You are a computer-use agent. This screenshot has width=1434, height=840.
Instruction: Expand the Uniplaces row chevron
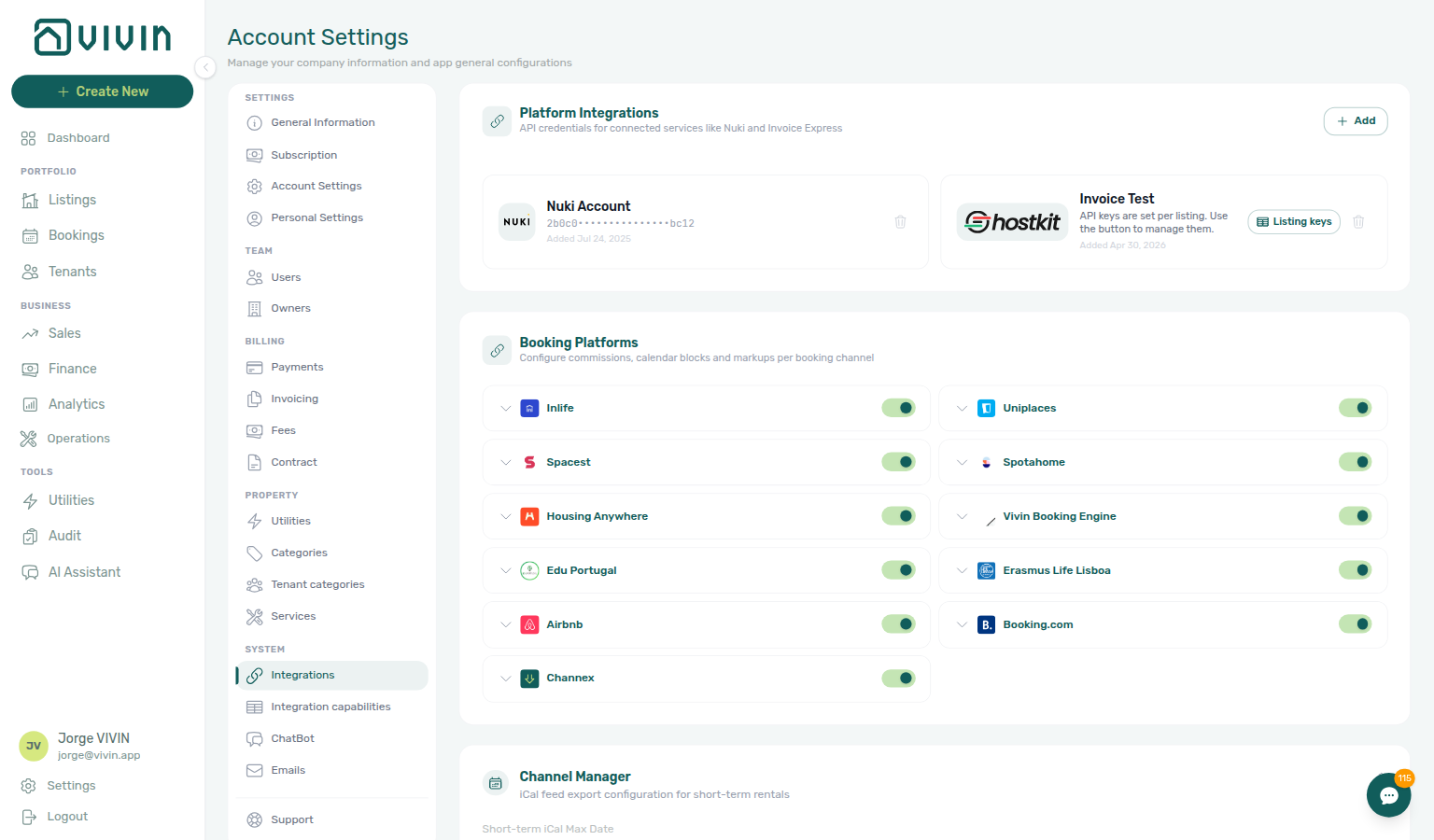click(x=962, y=408)
